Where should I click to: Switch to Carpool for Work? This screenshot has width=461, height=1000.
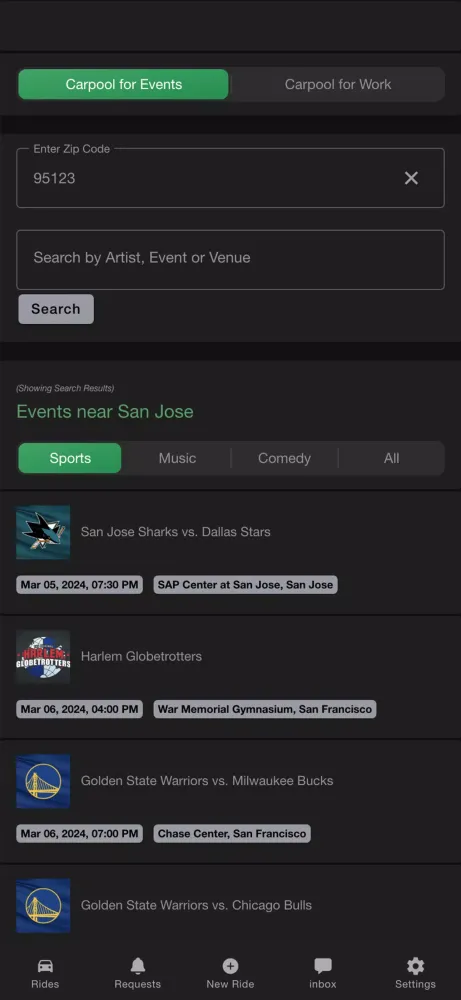337,84
